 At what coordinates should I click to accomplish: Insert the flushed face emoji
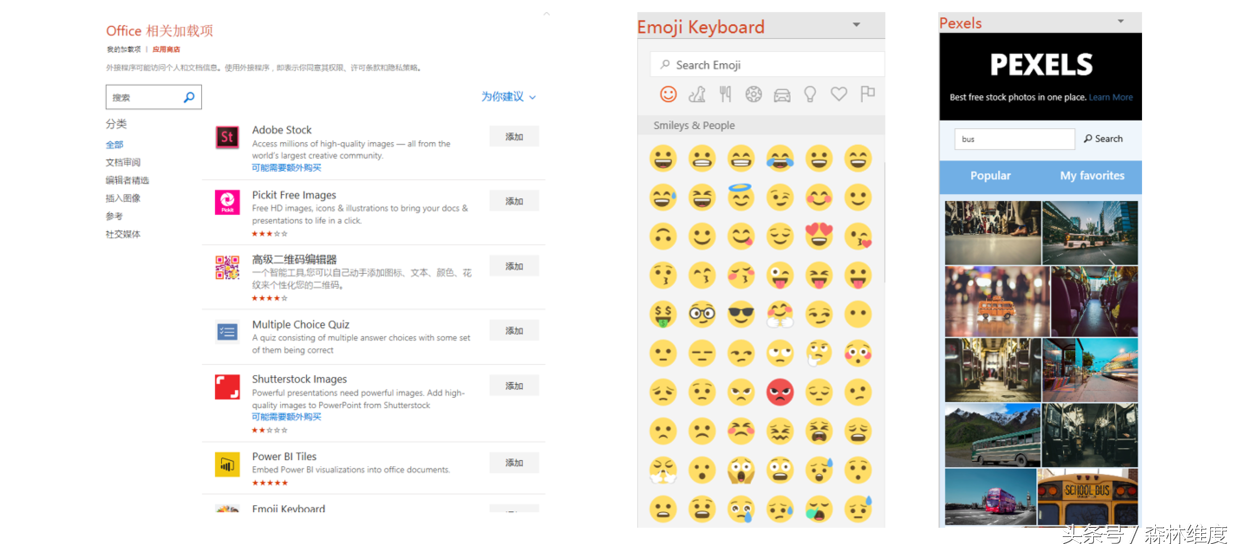tap(858, 353)
